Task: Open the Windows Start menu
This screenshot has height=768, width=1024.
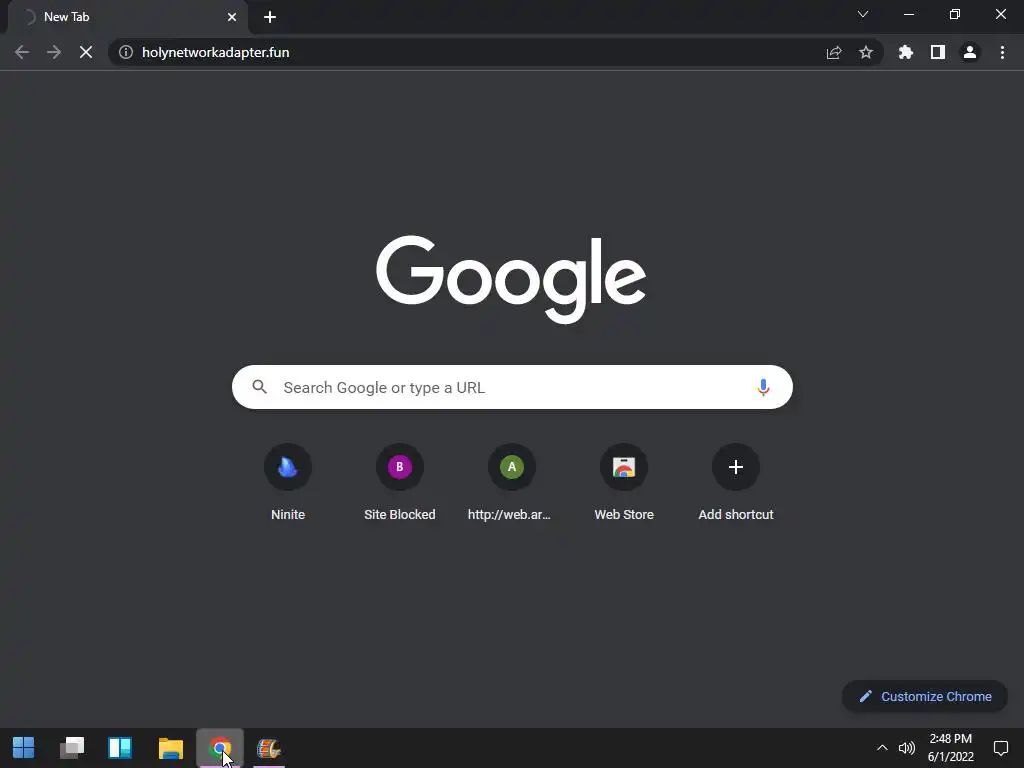Action: 24,748
